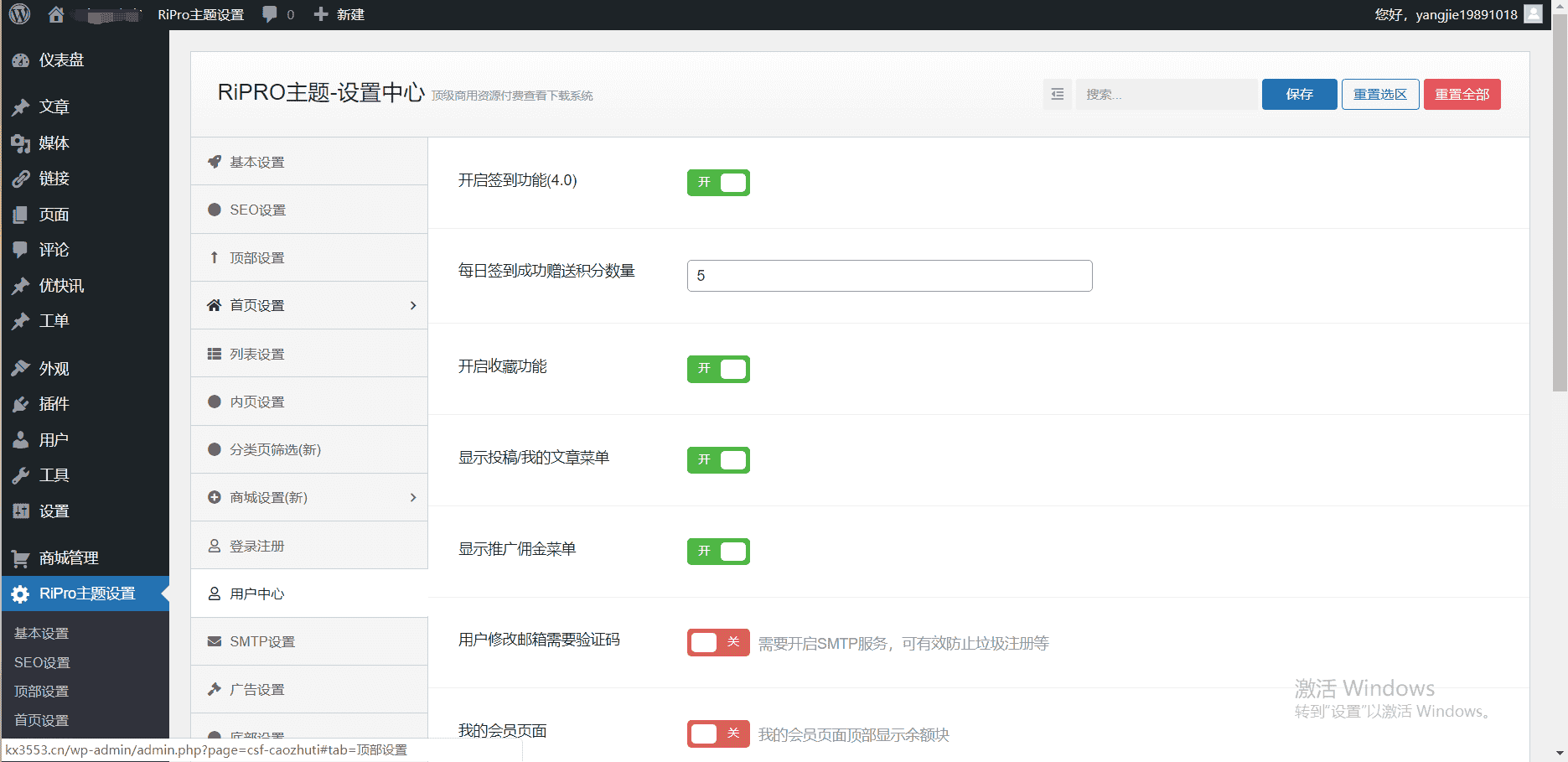Click the 文章 pin icon in sidebar
Image resolution: width=1568 pixels, height=762 pixels.
click(21, 107)
